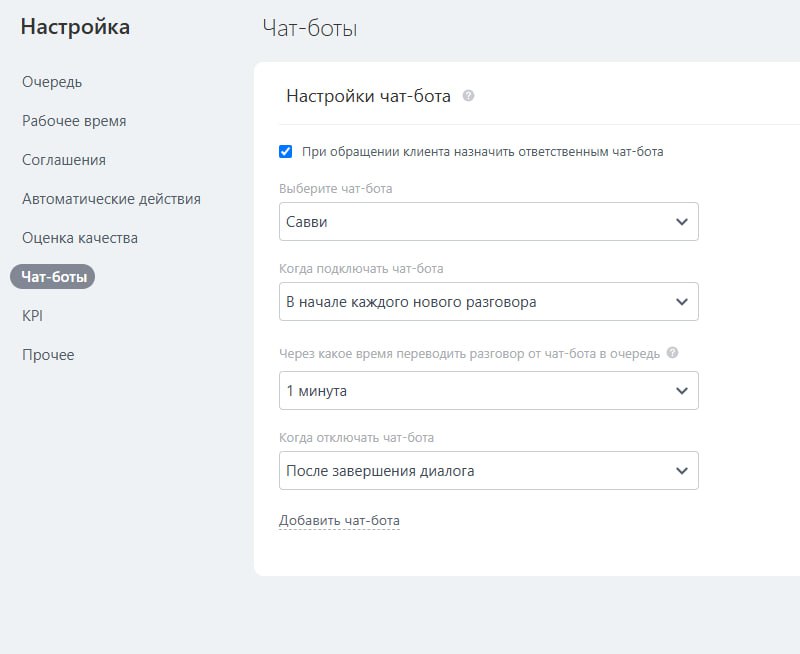The width and height of the screenshot is (800, 654).
Task: Go to Прочее settings section
Action: (48, 355)
